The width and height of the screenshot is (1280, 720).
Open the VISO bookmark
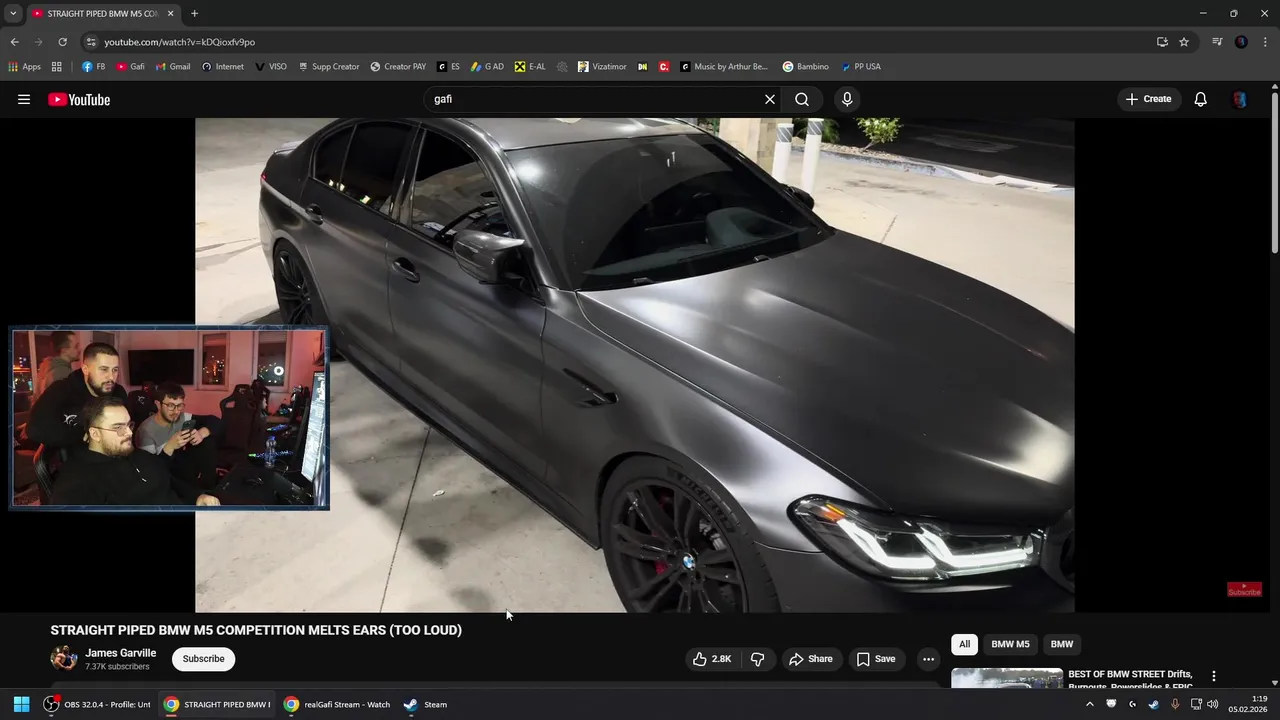coord(270,67)
